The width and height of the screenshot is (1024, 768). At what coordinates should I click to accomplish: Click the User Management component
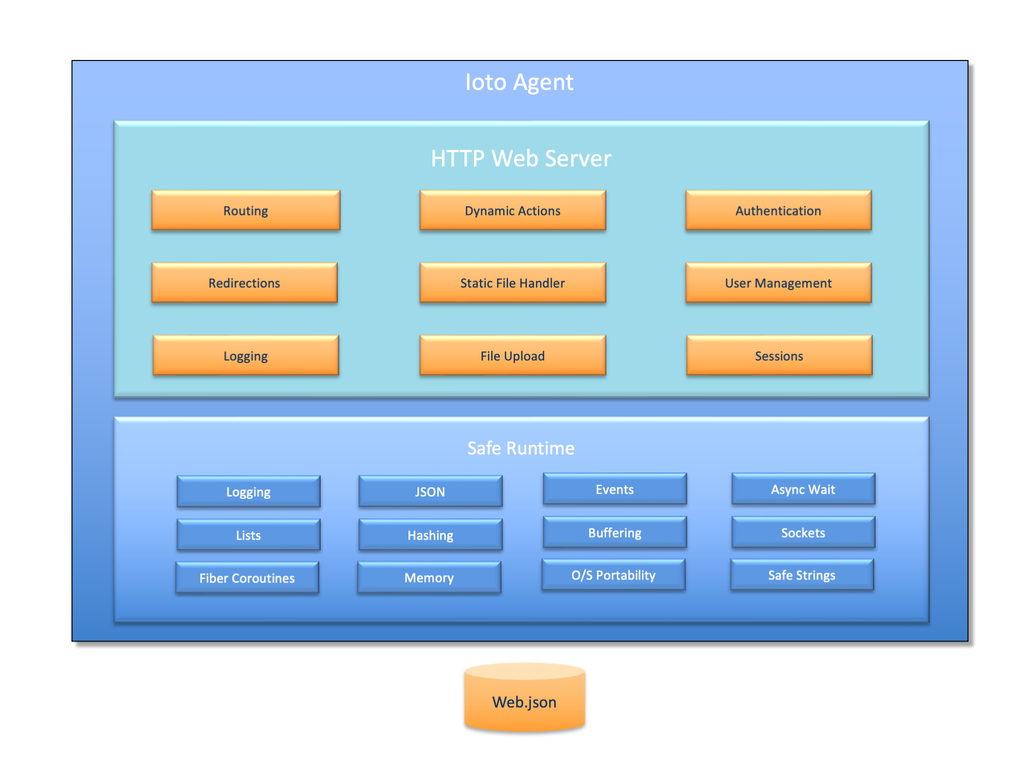[x=778, y=283]
